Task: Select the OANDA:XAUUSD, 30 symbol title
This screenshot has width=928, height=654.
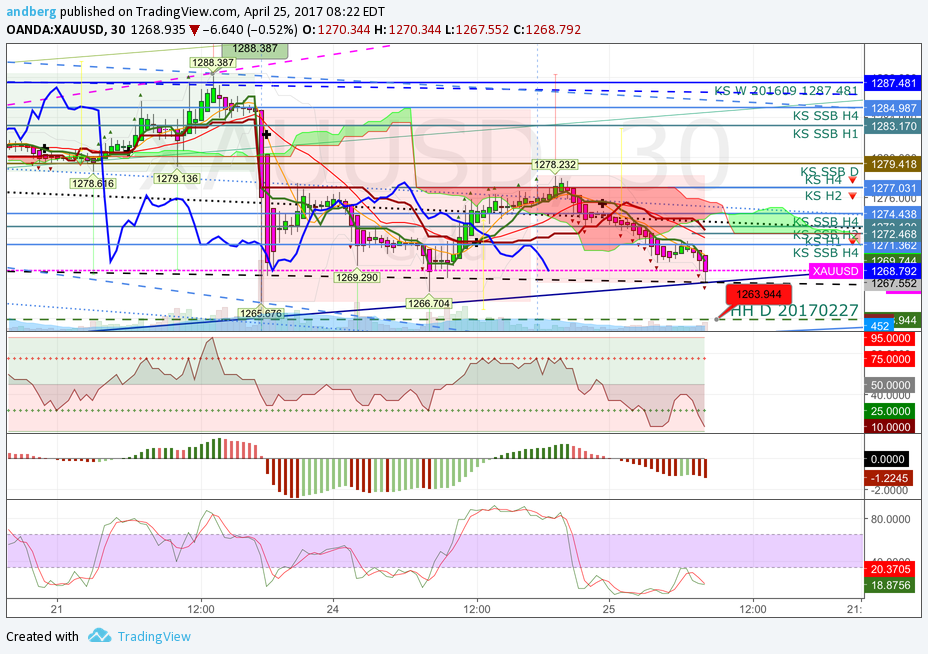Action: pos(66,30)
